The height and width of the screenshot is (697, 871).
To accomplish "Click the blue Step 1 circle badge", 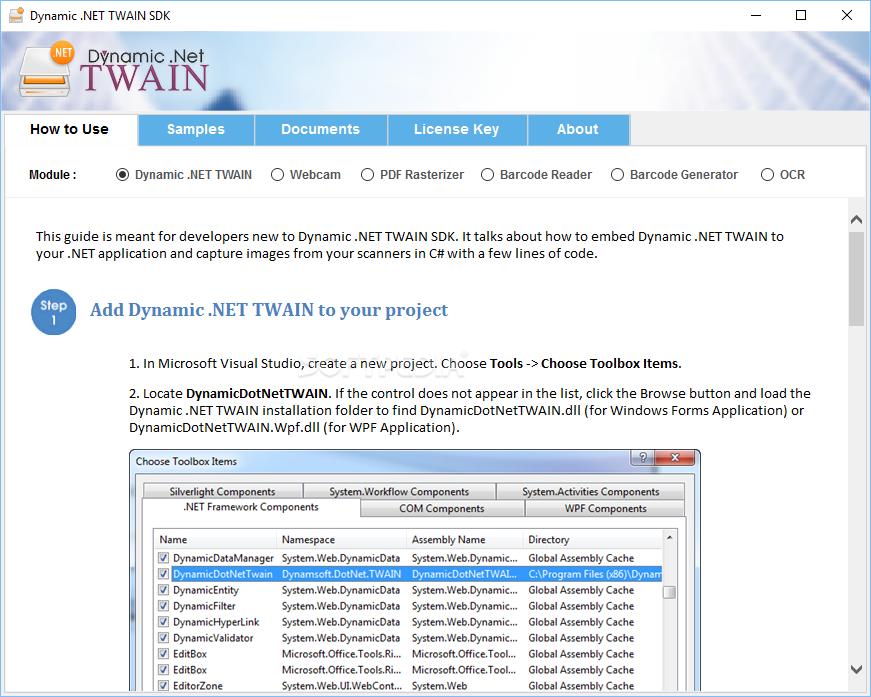I will click(x=53, y=312).
